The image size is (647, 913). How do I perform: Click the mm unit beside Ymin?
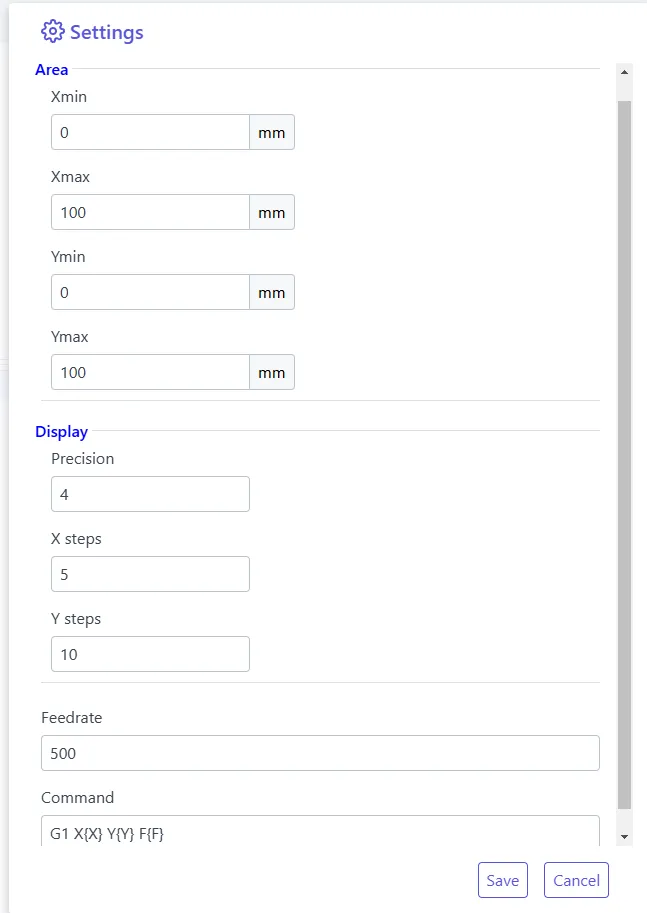pos(272,292)
